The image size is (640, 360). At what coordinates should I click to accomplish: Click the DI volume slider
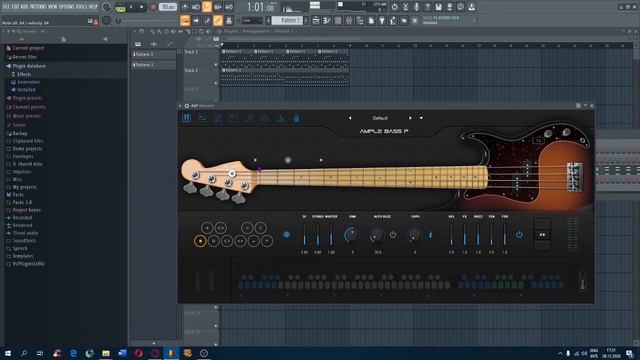click(304, 235)
